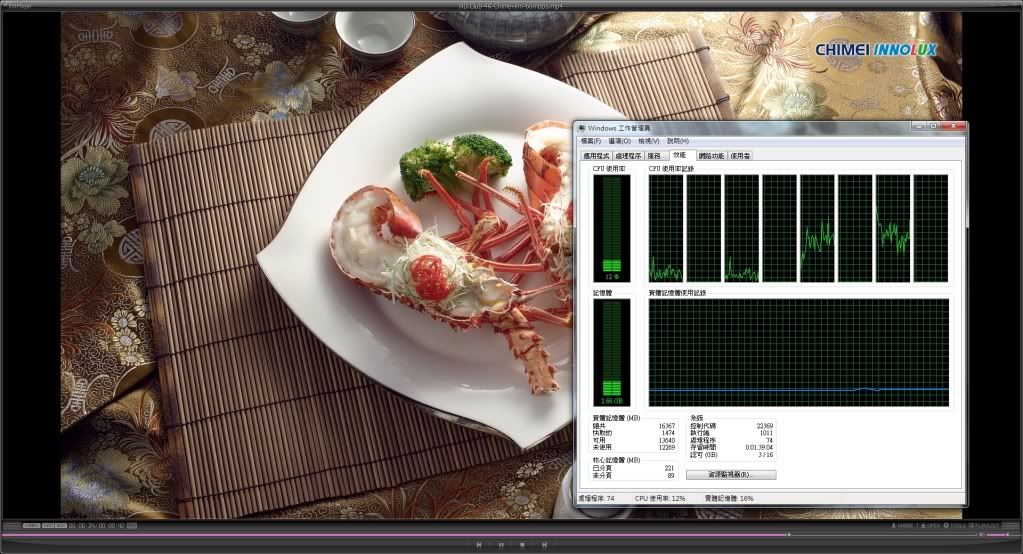The image size is (1023, 554).
Task: Click the OPEN file button in player
Action: click(x=930, y=525)
